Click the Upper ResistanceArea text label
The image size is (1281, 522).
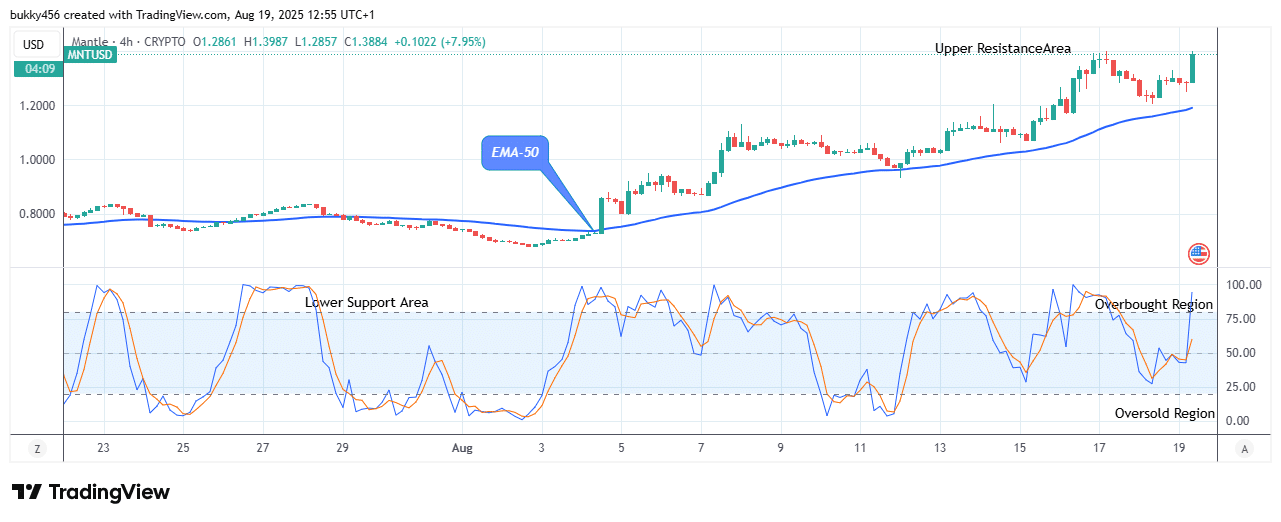coord(1003,48)
